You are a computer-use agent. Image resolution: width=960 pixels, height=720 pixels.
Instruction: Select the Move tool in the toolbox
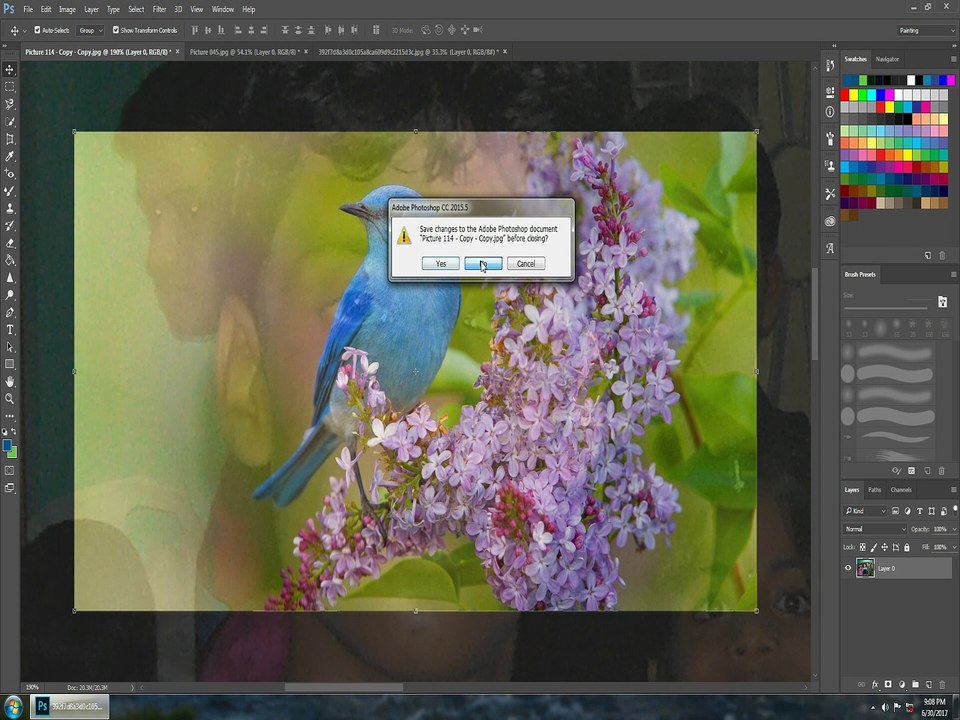point(10,70)
